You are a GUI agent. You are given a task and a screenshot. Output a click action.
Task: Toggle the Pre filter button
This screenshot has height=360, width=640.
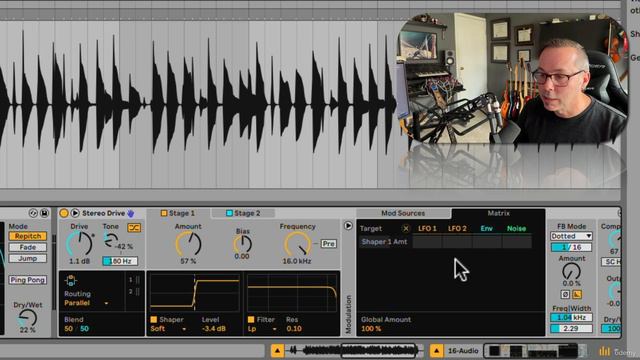click(329, 244)
